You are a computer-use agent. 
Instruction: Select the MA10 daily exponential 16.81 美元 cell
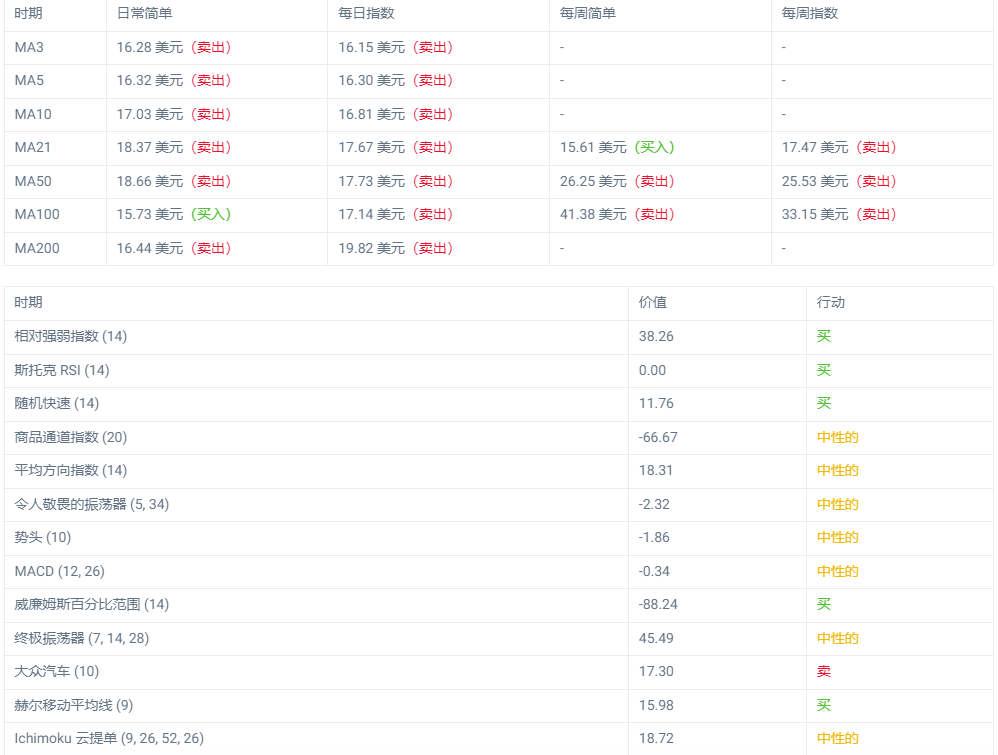pyautogui.click(x=439, y=115)
